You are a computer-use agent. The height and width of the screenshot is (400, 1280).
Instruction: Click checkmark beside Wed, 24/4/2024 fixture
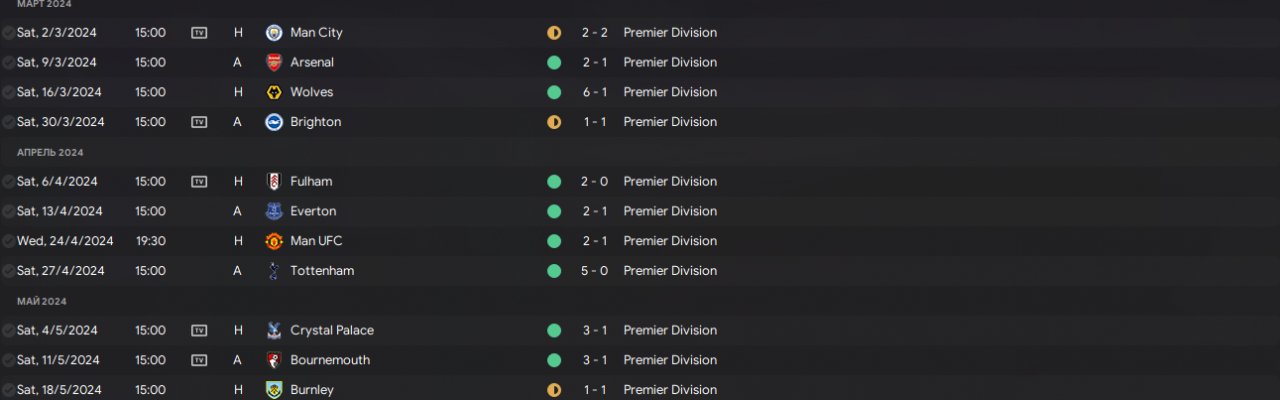pyautogui.click(x=9, y=241)
